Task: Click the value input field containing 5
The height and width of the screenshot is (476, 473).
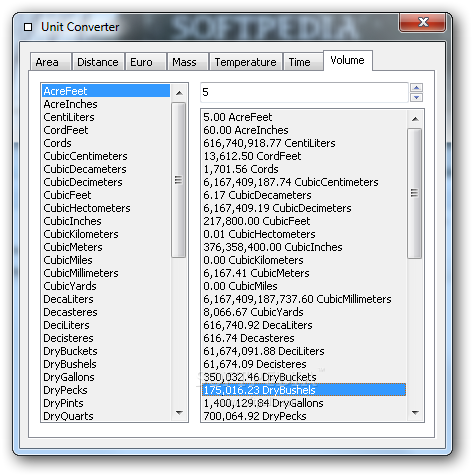Action: (x=304, y=92)
